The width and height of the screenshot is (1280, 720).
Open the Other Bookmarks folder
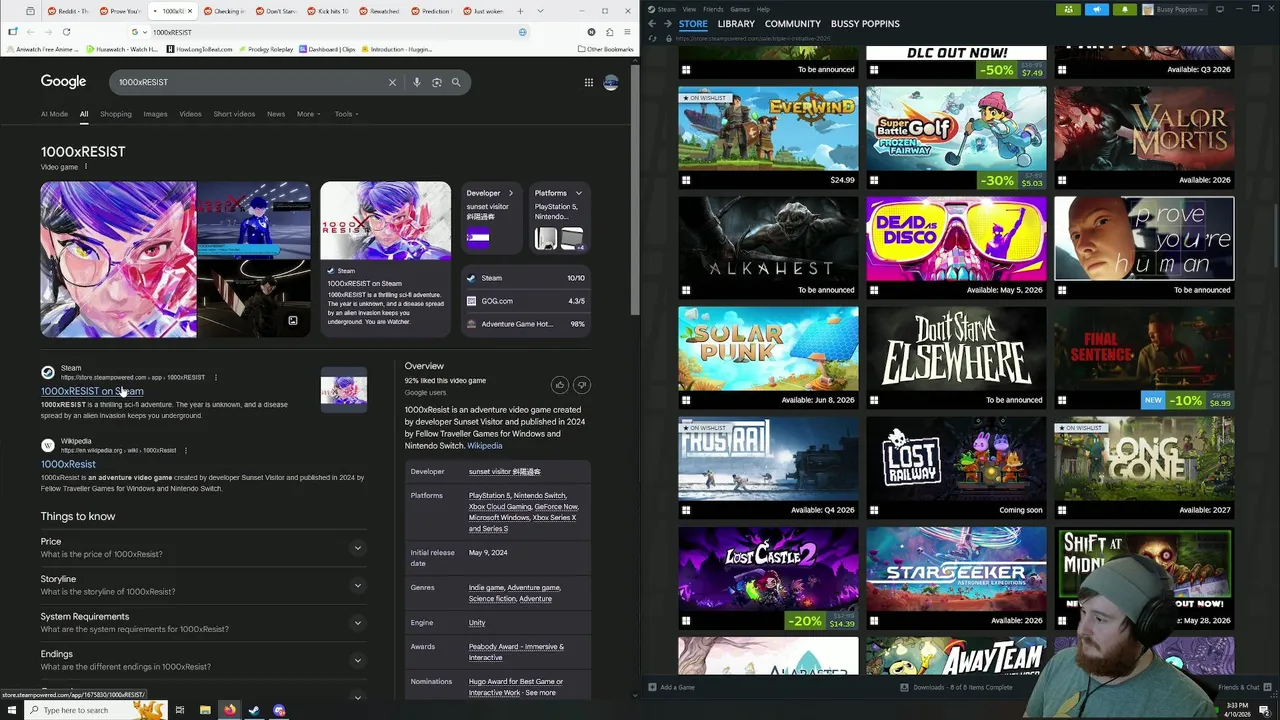[605, 49]
